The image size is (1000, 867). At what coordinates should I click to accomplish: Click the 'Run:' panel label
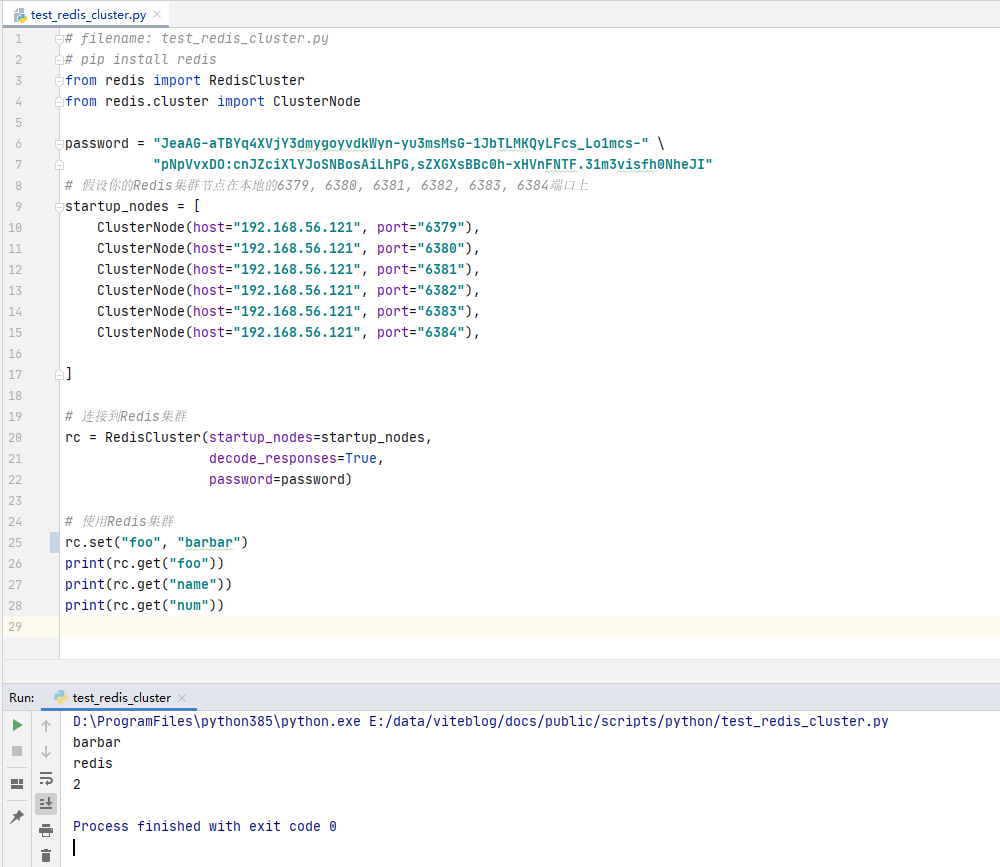point(22,698)
